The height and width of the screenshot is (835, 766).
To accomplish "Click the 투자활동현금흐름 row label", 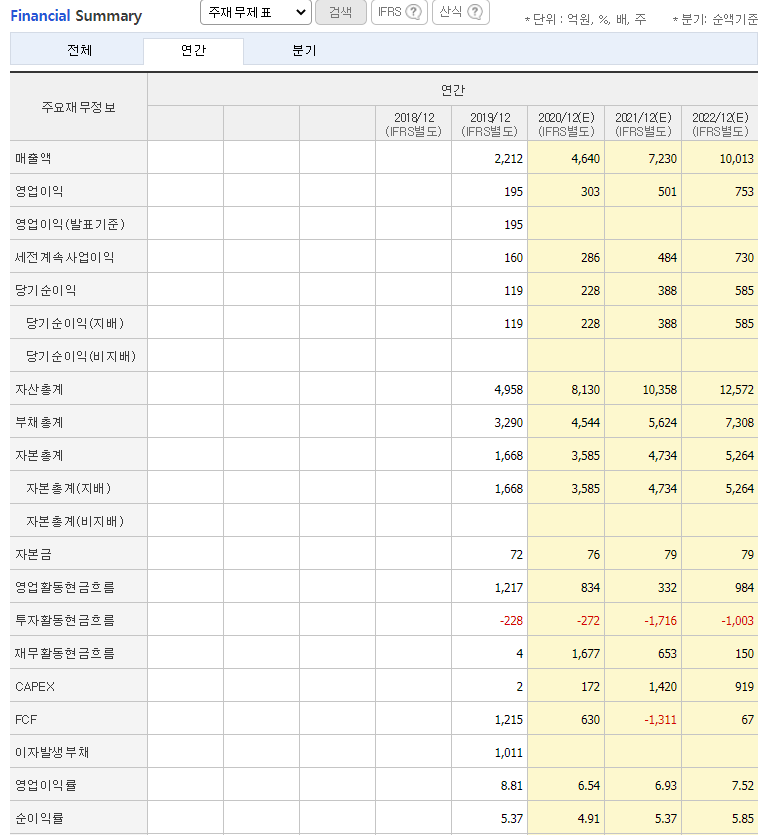I will tap(64, 620).
